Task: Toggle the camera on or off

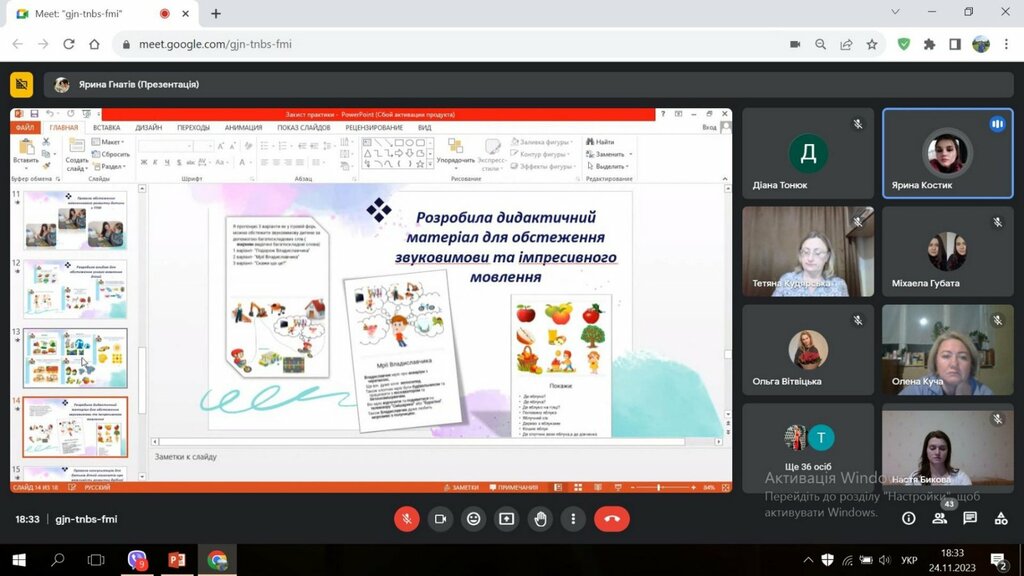Action: (439, 519)
